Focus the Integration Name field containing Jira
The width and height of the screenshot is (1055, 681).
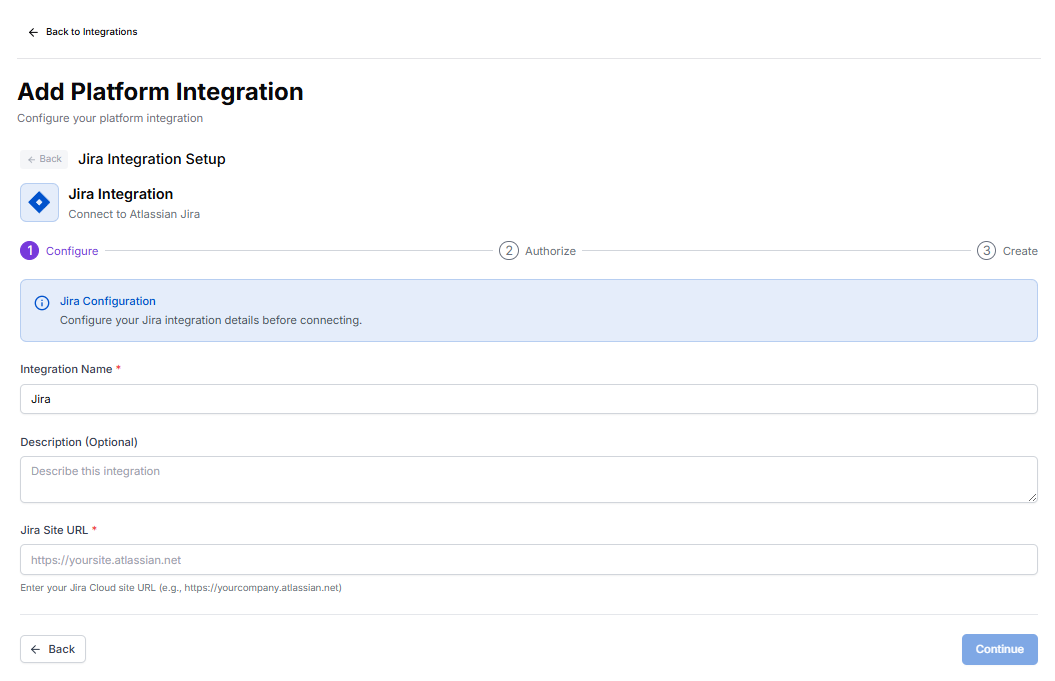click(x=529, y=399)
